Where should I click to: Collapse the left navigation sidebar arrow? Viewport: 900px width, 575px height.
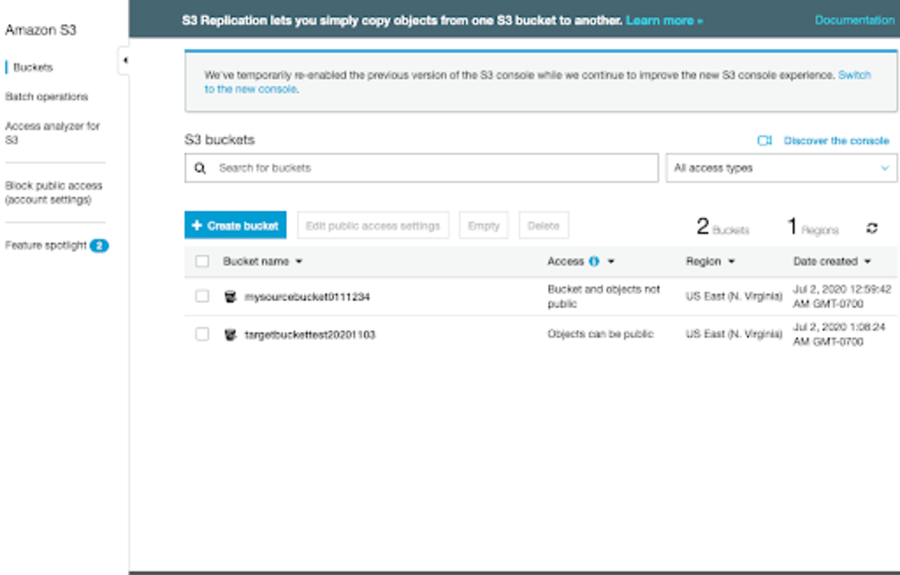coord(125,60)
